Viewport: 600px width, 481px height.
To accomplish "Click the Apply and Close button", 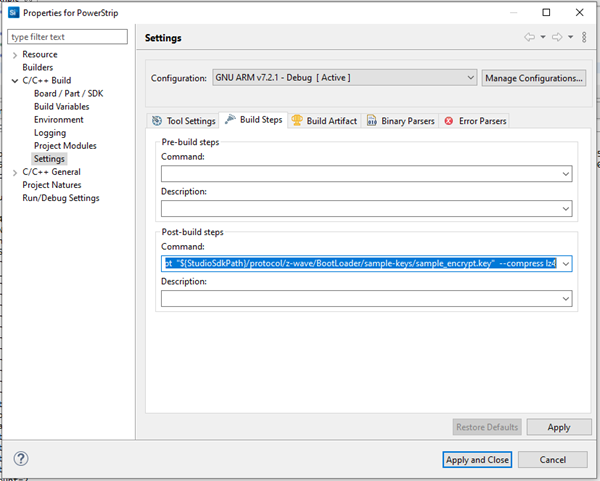I will pyautogui.click(x=477, y=459).
